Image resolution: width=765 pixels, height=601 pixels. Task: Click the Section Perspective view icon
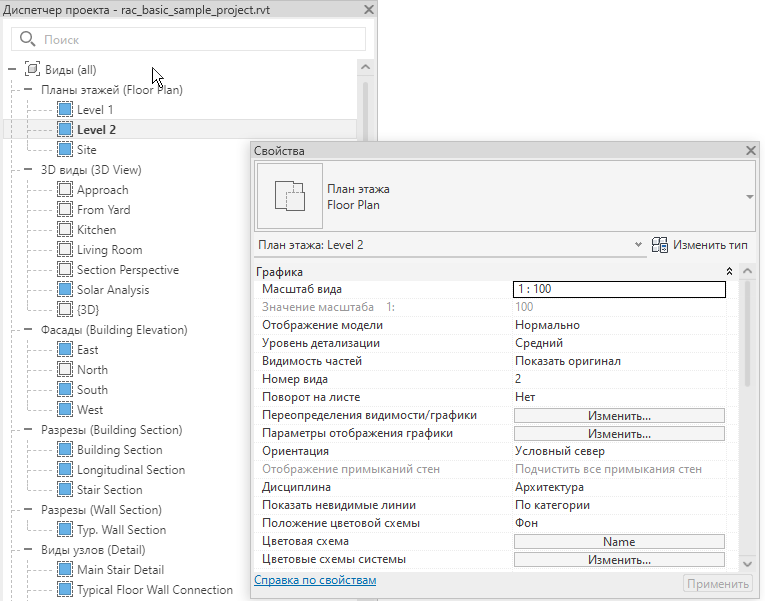tap(65, 269)
